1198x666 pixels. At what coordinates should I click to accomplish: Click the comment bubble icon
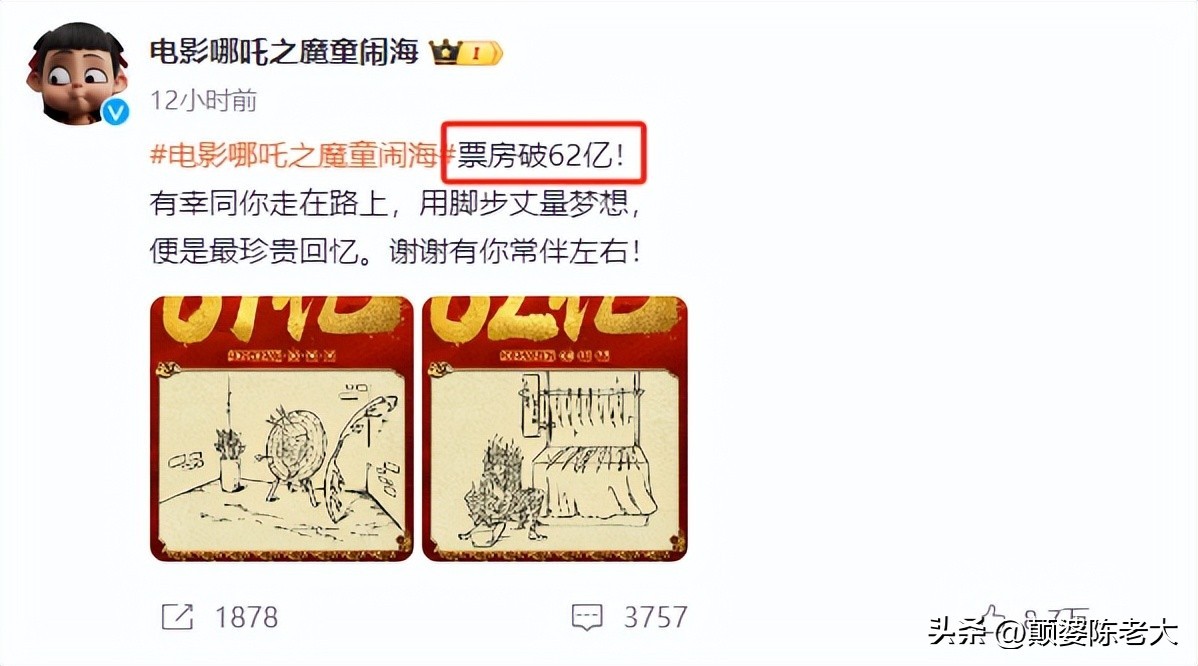tap(587, 617)
